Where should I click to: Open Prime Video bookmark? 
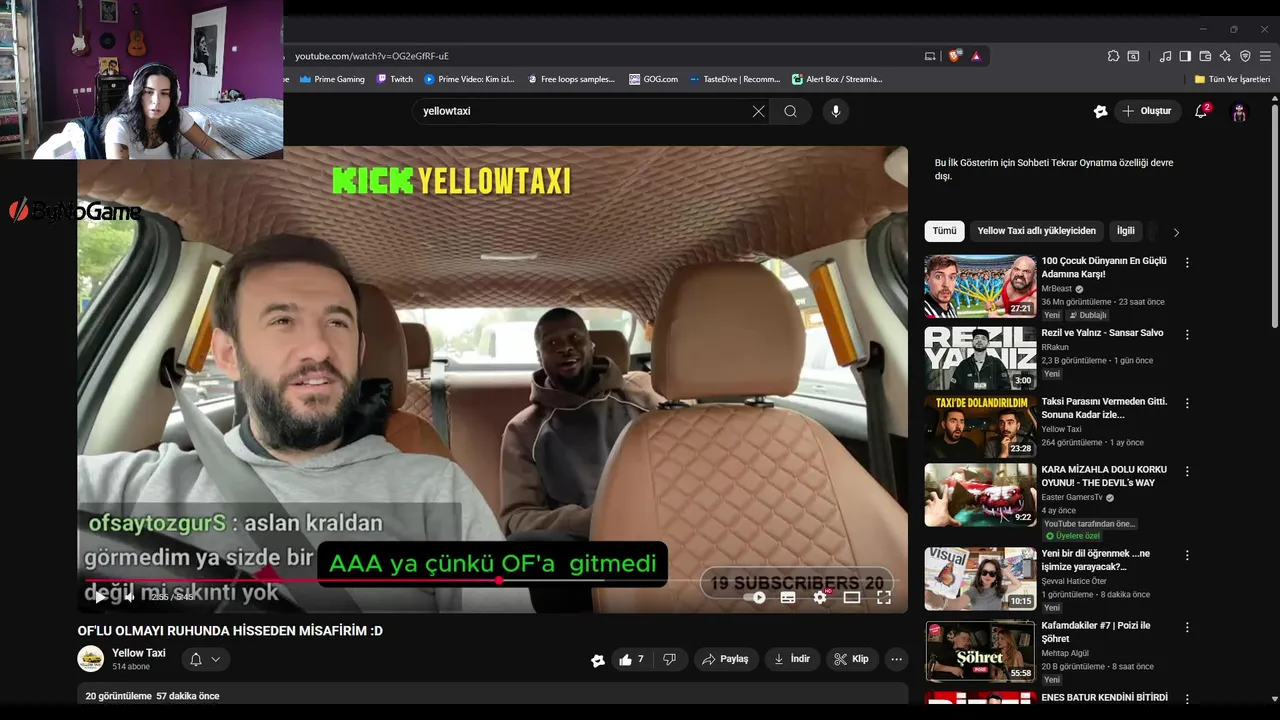point(469,79)
